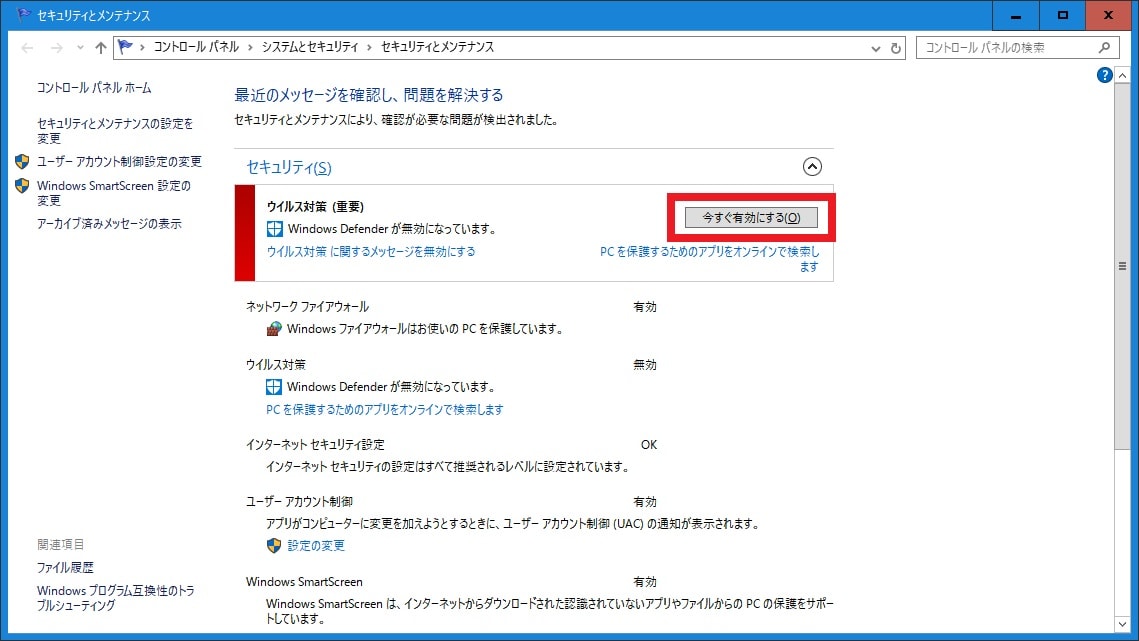This screenshot has height=641, width=1139.
Task: Click インターネット セキュリティ設定 label
Action: [315, 444]
